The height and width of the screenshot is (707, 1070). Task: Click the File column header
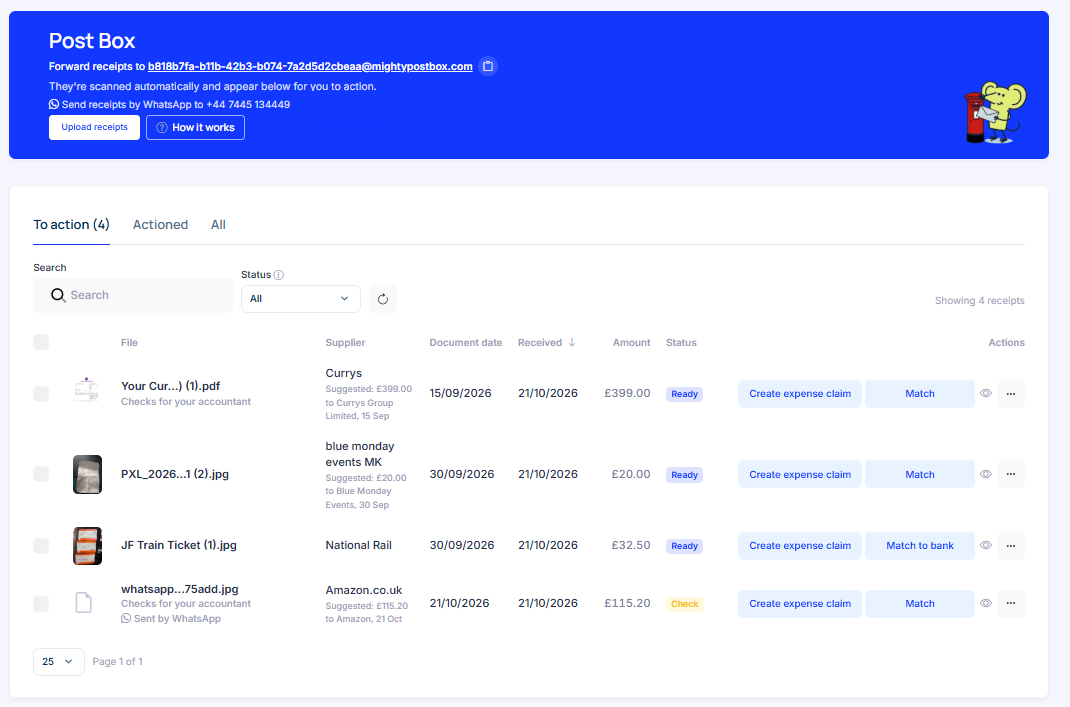coord(129,343)
